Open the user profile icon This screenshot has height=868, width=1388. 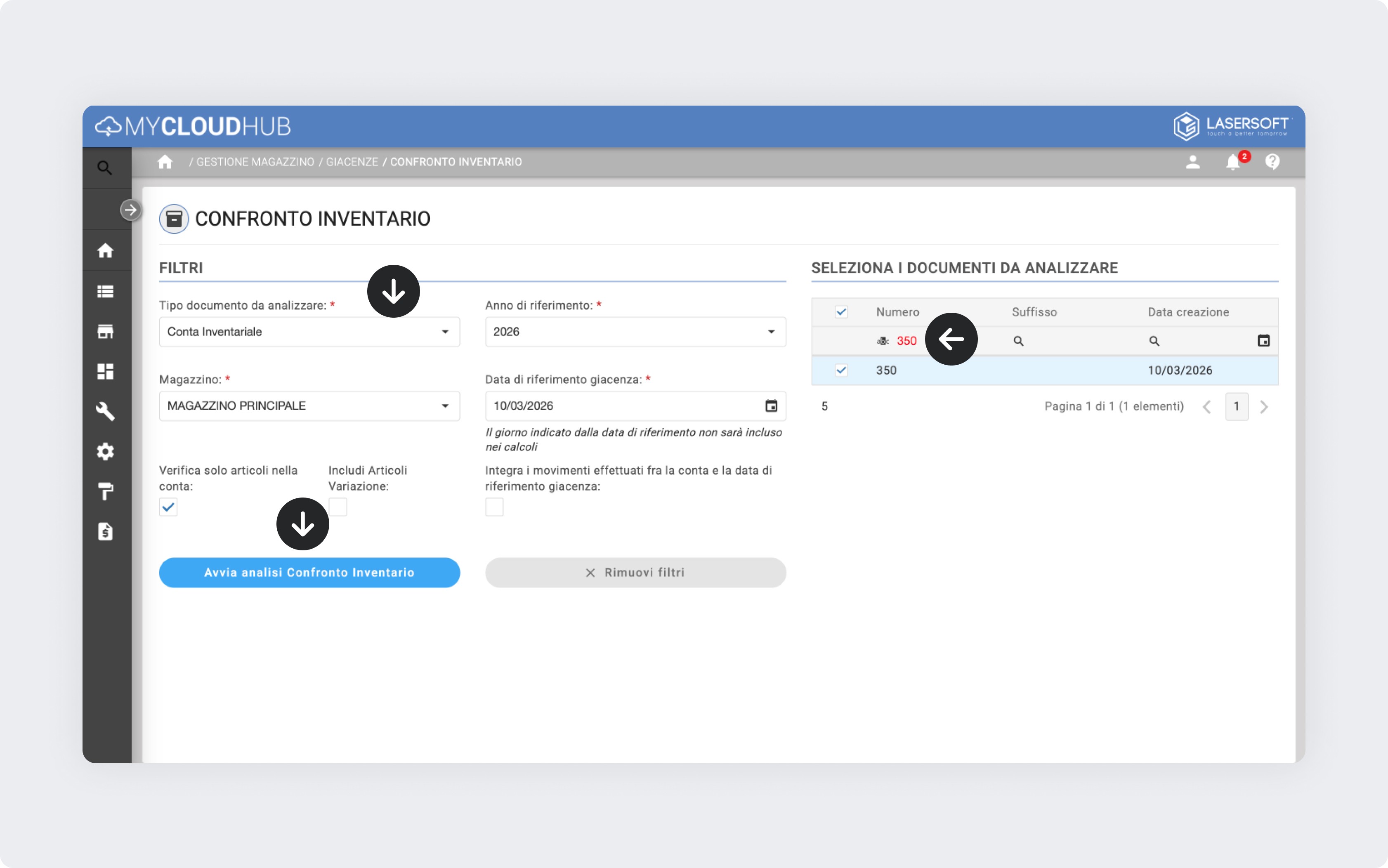(x=1193, y=163)
